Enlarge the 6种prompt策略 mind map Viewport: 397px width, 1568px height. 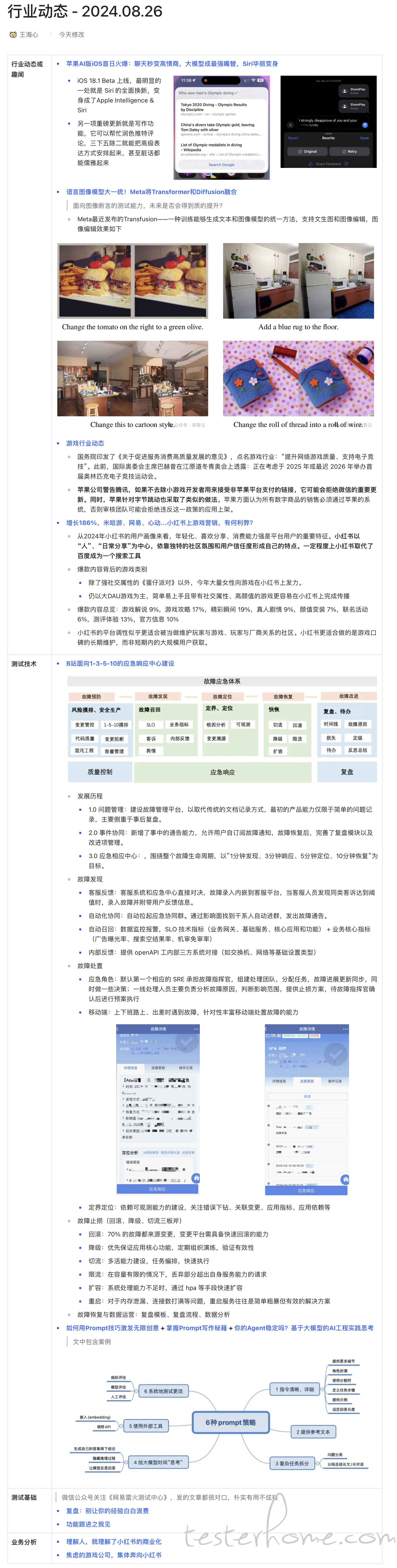(222, 1416)
